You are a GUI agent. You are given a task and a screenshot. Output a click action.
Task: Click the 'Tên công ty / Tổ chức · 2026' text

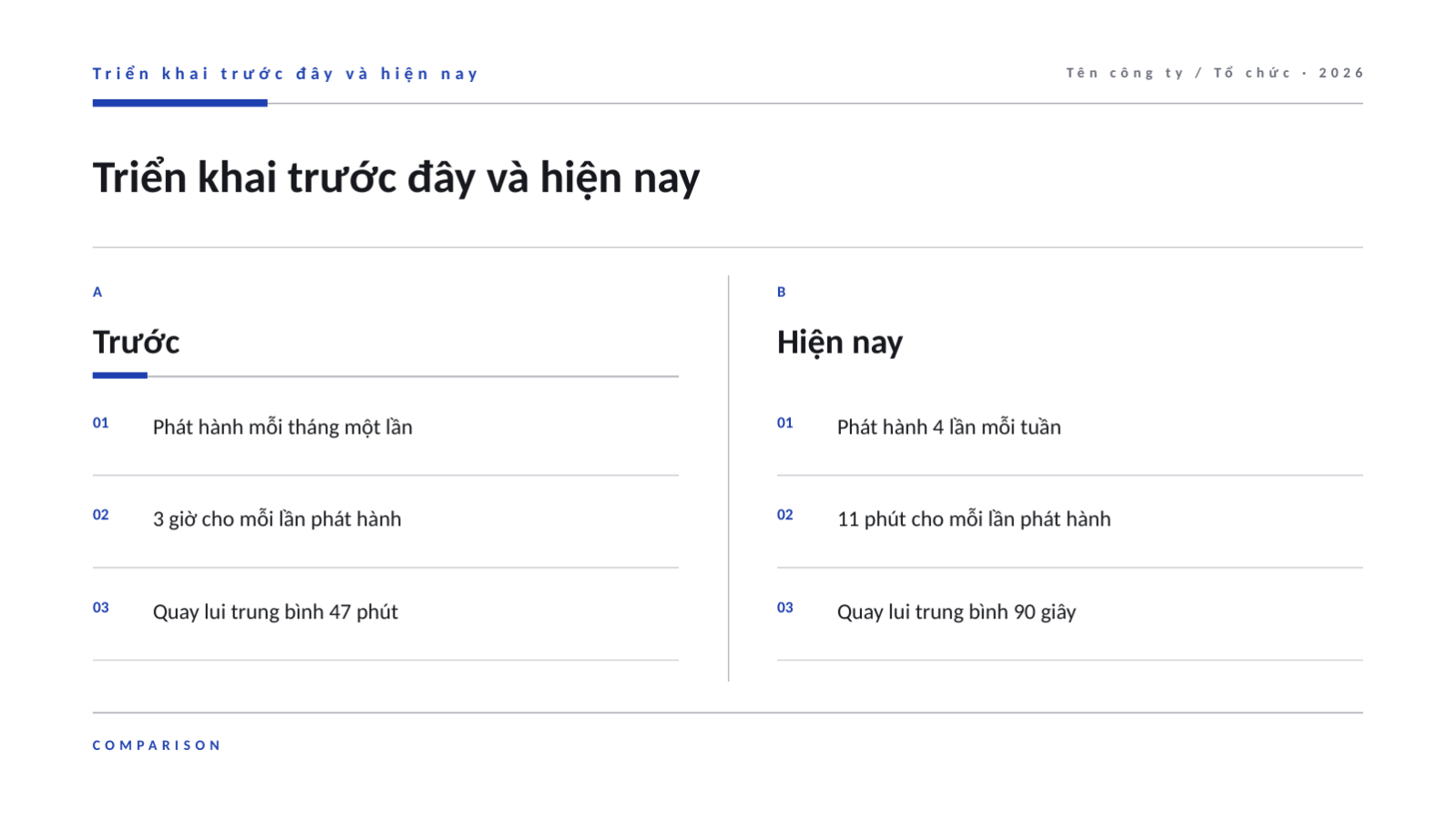[1215, 73]
